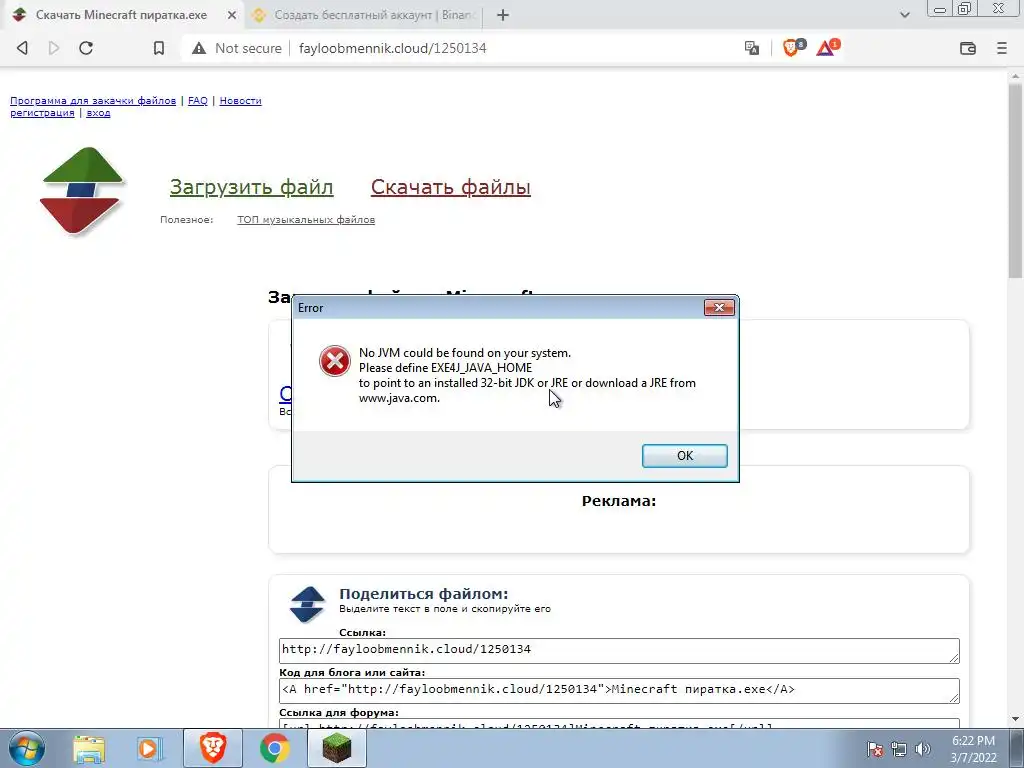Click the red error icon in dialog
The image size is (1024, 768).
[334, 361]
